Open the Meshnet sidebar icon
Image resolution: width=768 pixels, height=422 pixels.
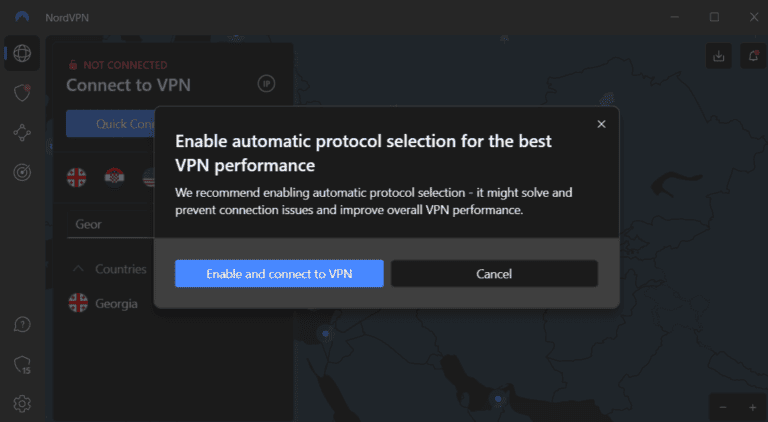[x=22, y=133]
